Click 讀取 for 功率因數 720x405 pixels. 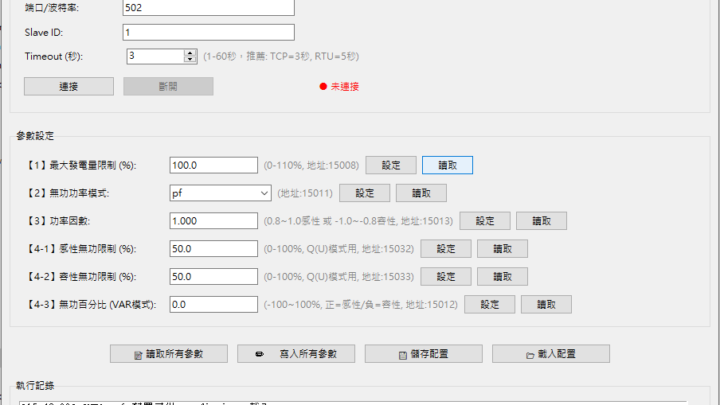541,221
